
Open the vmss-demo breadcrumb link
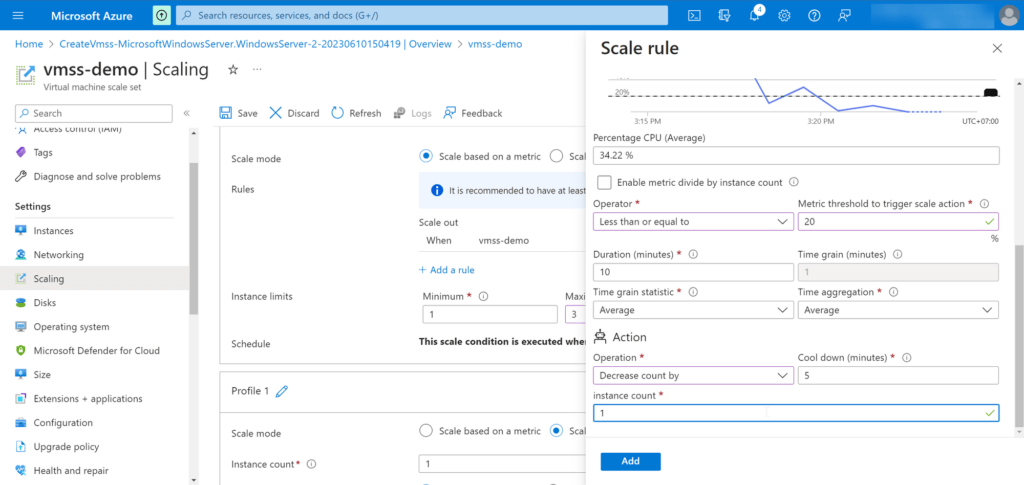point(495,44)
